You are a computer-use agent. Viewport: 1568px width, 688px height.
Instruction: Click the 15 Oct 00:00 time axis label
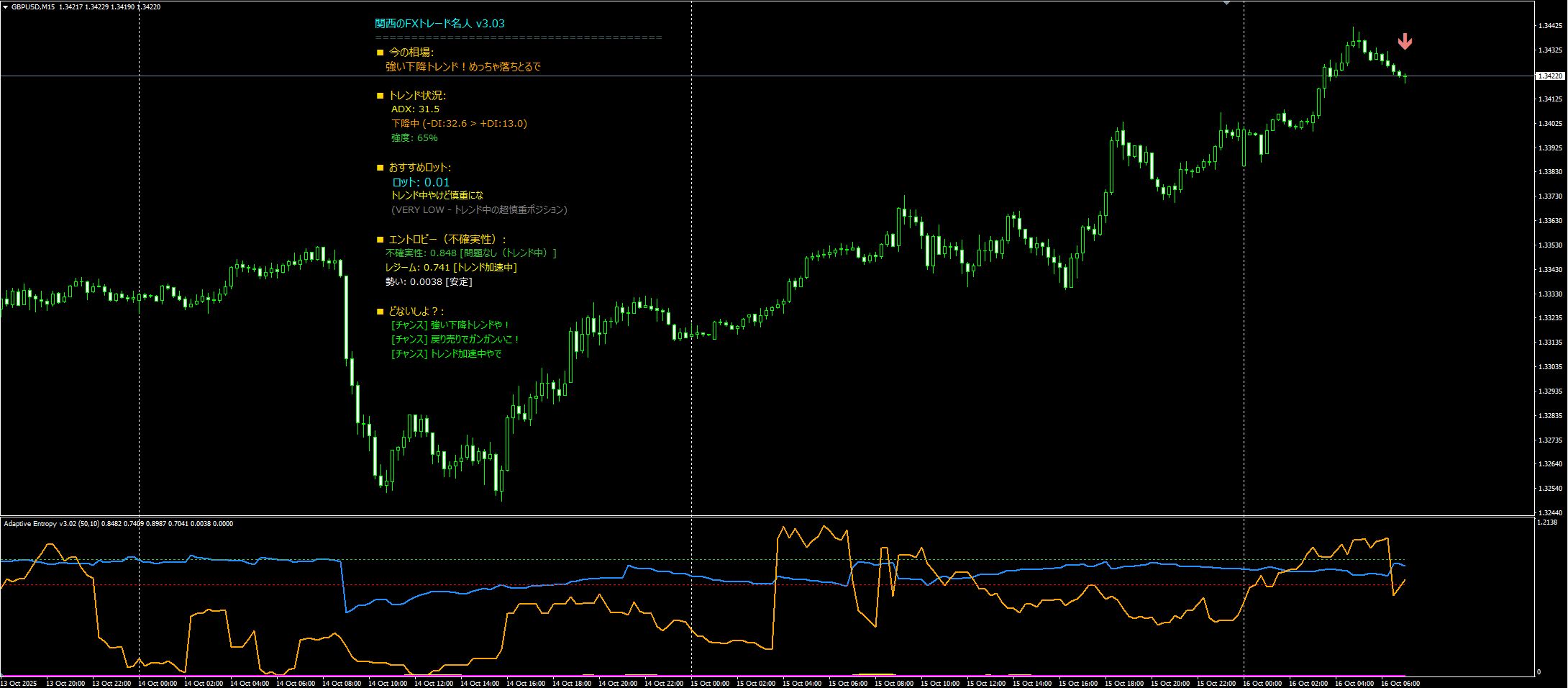click(x=709, y=683)
